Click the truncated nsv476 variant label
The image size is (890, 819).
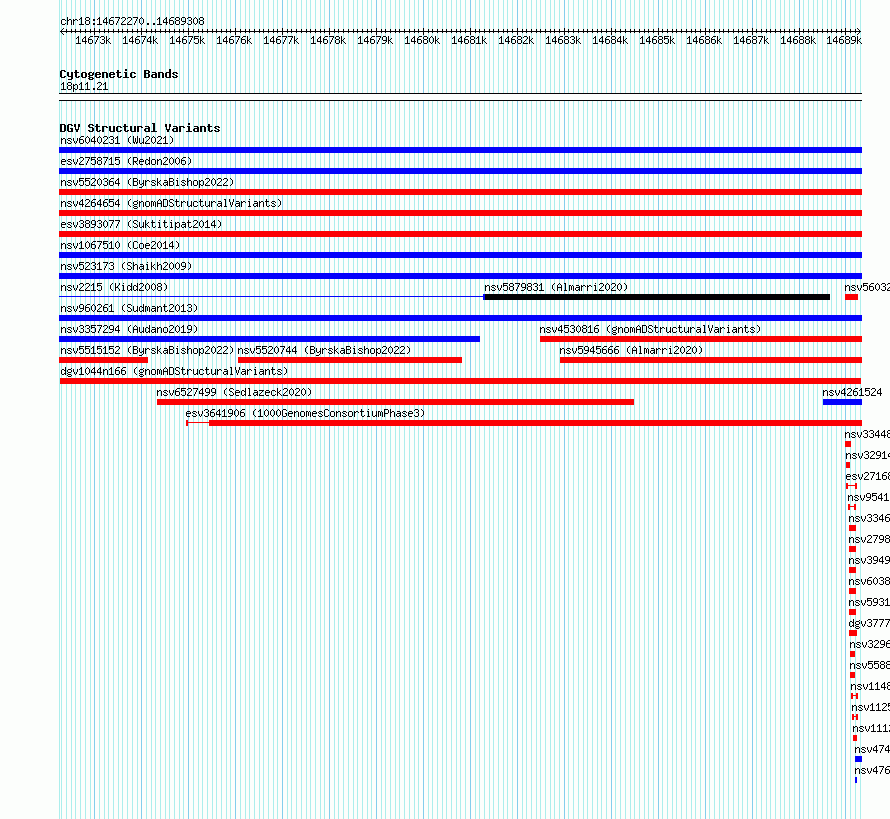[x=872, y=770]
